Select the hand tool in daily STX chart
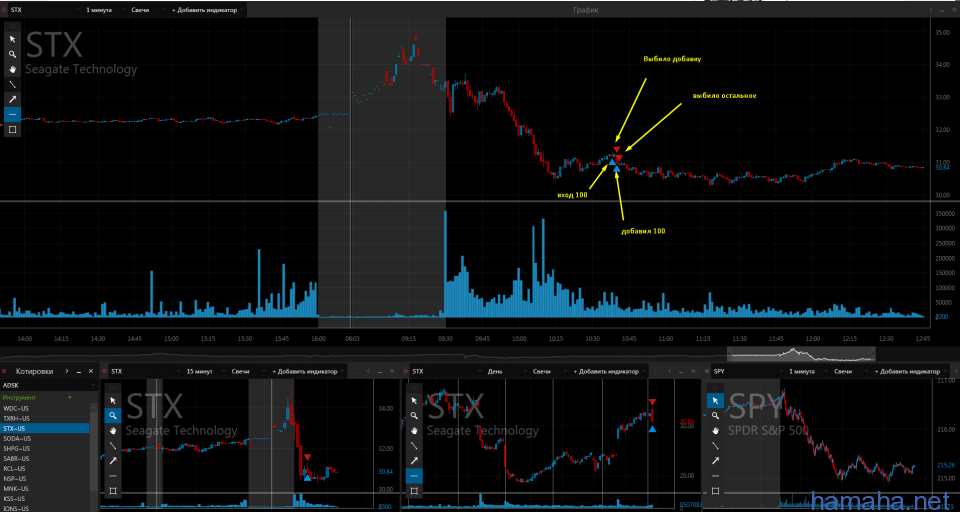The image size is (960, 512). (x=414, y=430)
